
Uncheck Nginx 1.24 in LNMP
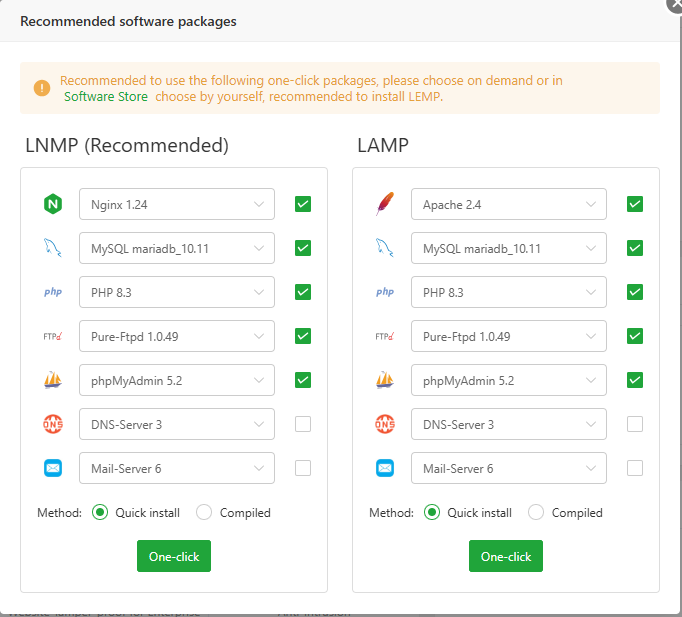point(303,204)
